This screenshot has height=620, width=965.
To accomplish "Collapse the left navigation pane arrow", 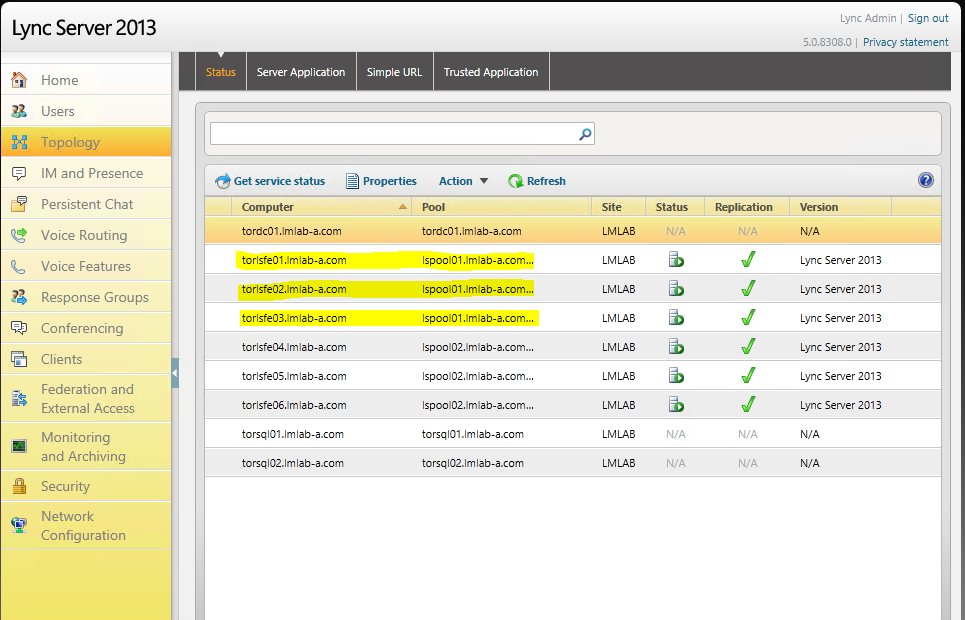I will [x=175, y=371].
